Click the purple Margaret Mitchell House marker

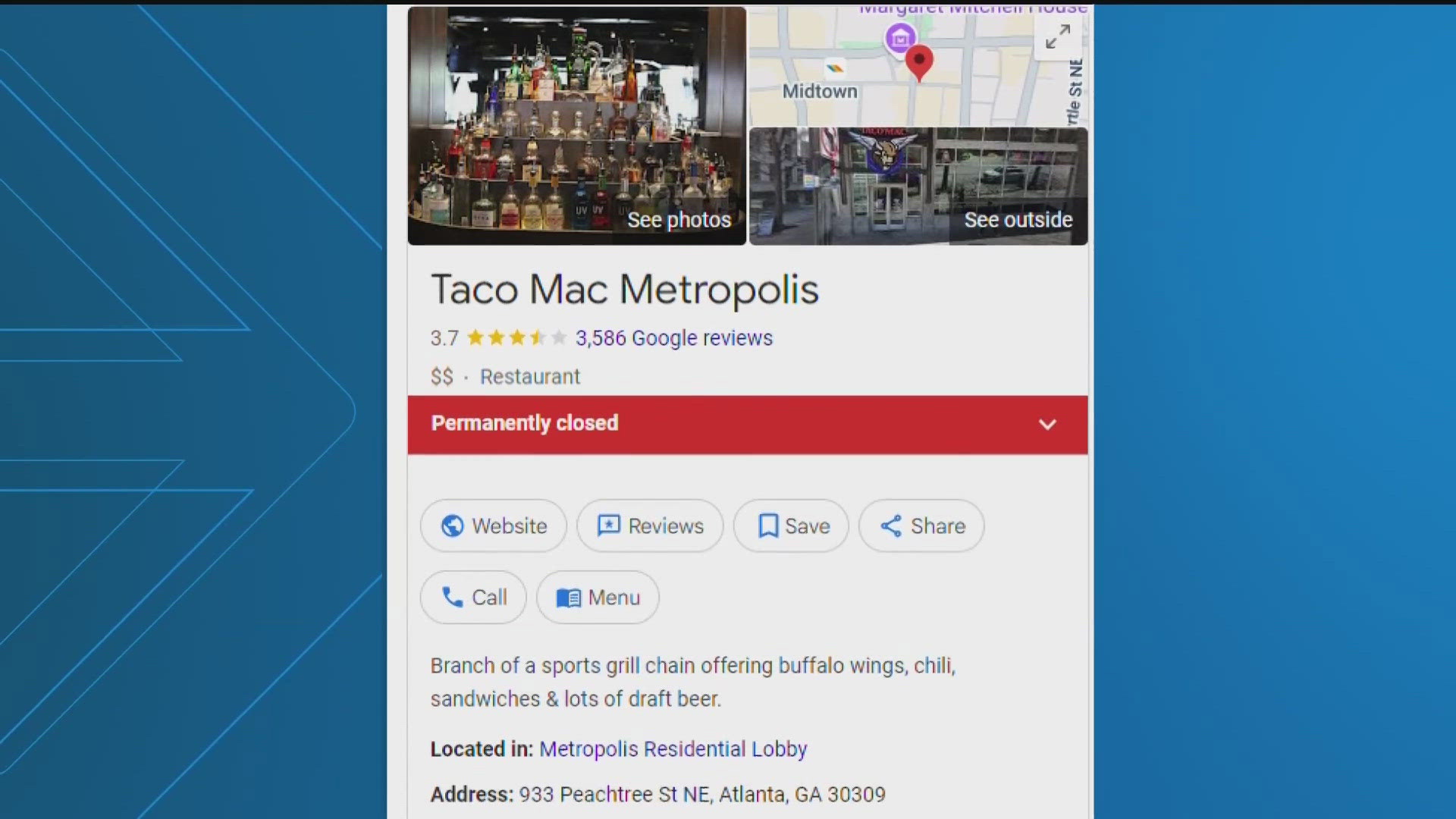[x=900, y=38]
